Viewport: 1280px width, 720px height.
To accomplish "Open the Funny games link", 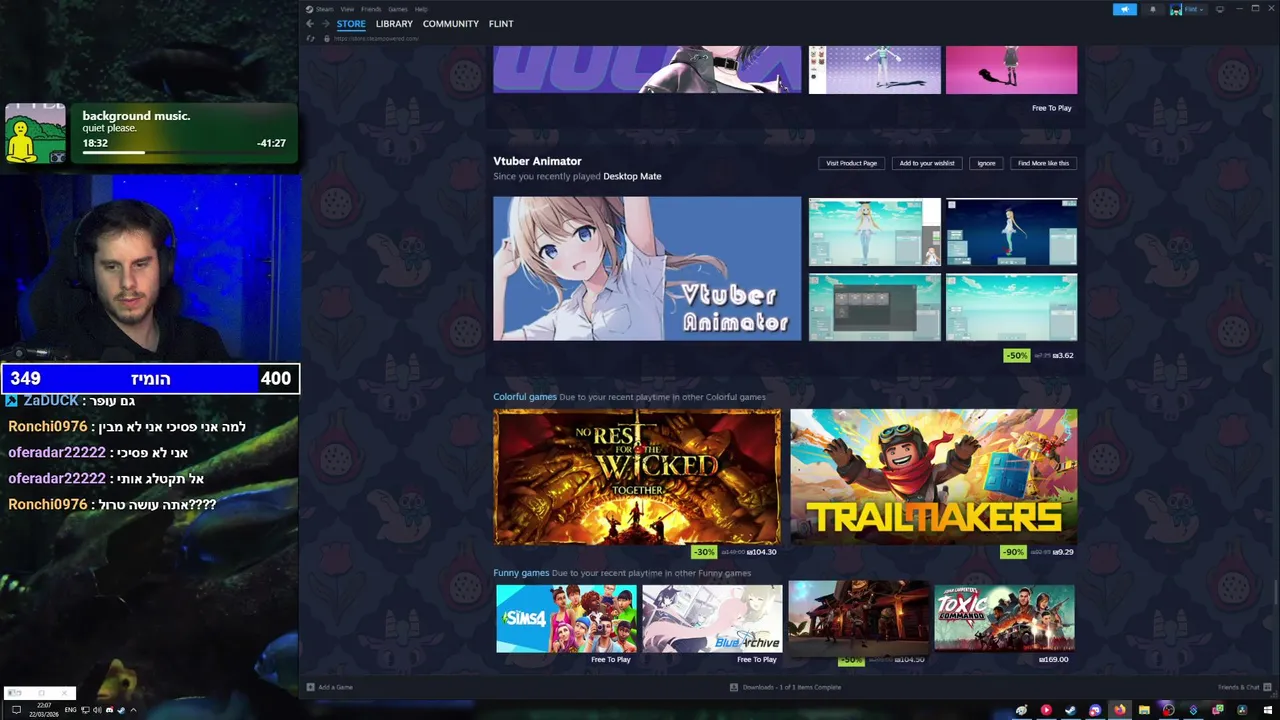I will point(521,573).
